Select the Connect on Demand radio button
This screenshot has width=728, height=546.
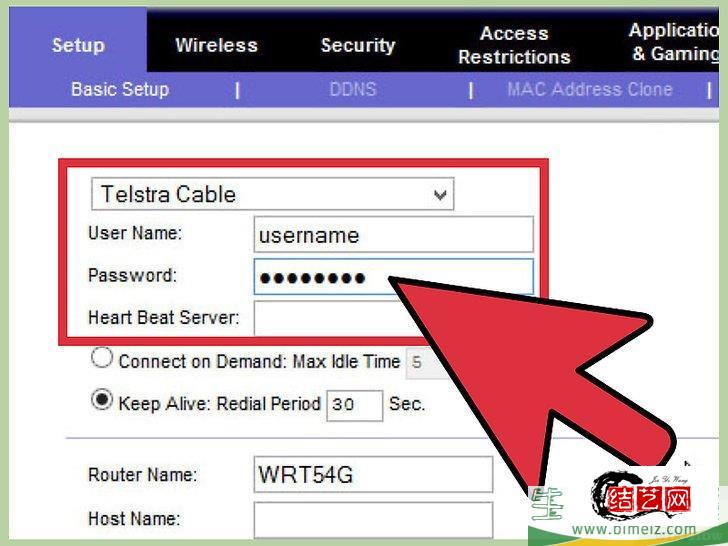102,358
